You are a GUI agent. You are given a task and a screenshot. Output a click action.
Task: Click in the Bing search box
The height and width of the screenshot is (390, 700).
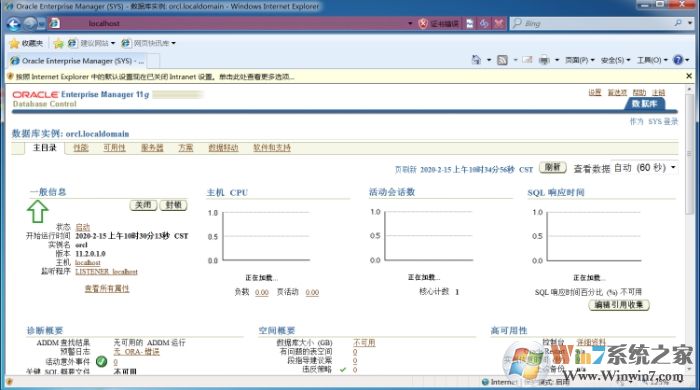(x=592, y=23)
